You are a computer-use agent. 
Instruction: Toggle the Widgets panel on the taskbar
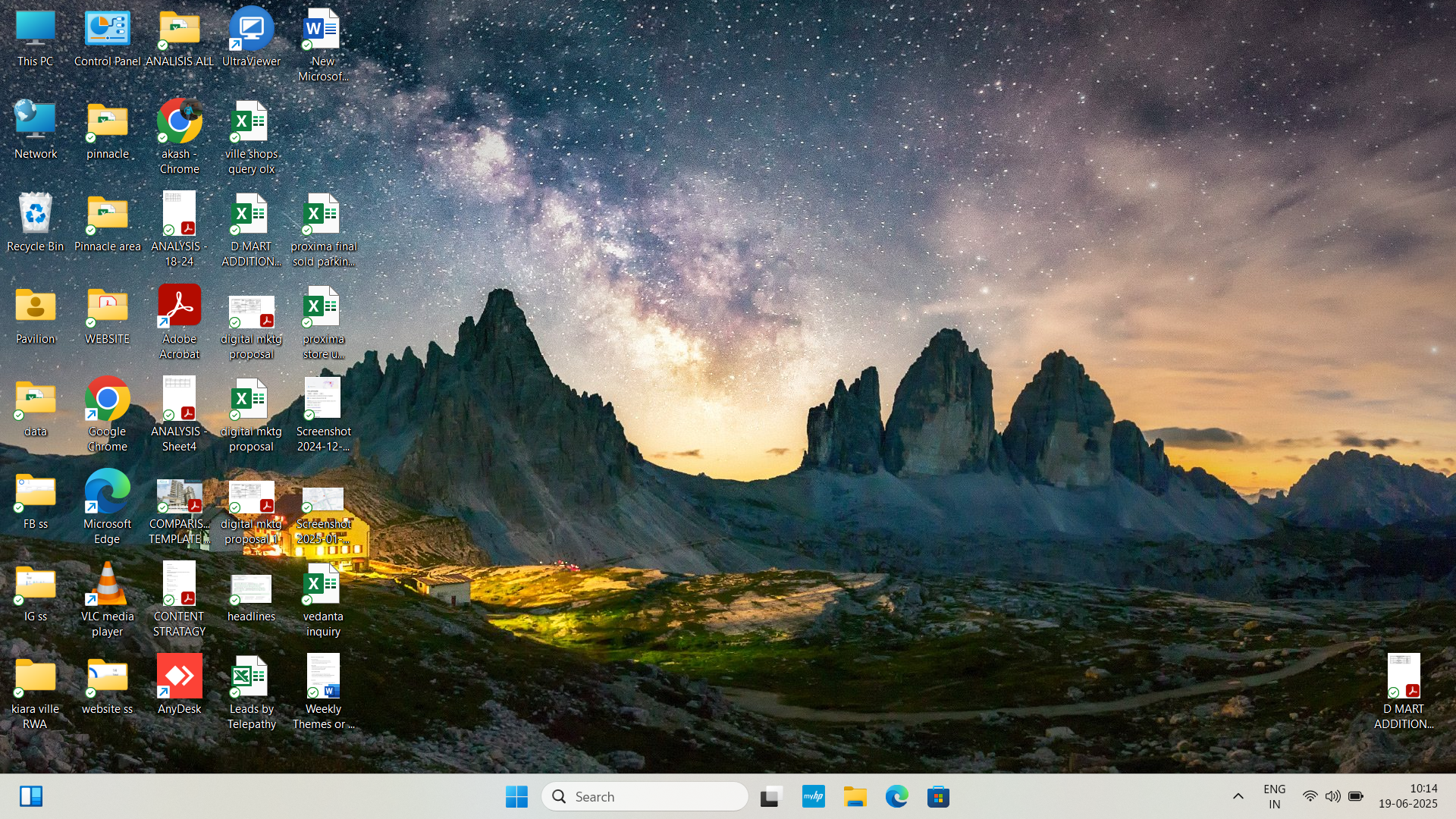pos(31,796)
